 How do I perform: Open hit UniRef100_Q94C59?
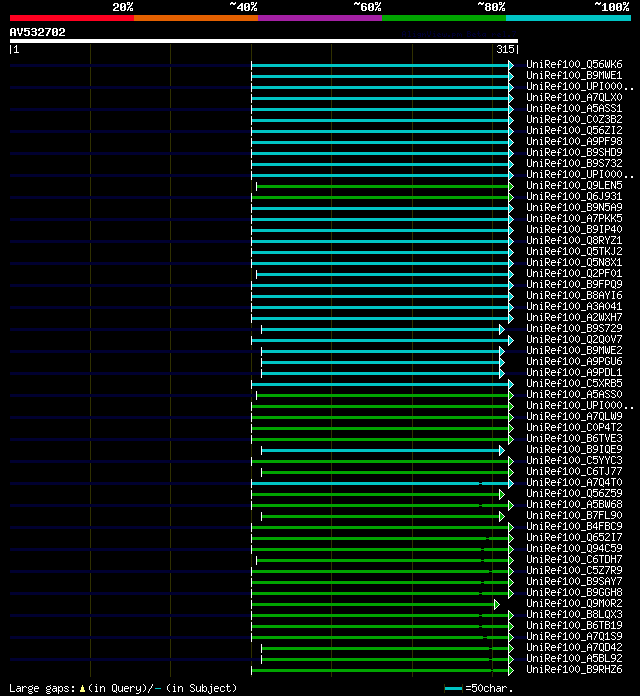[x=574, y=549]
